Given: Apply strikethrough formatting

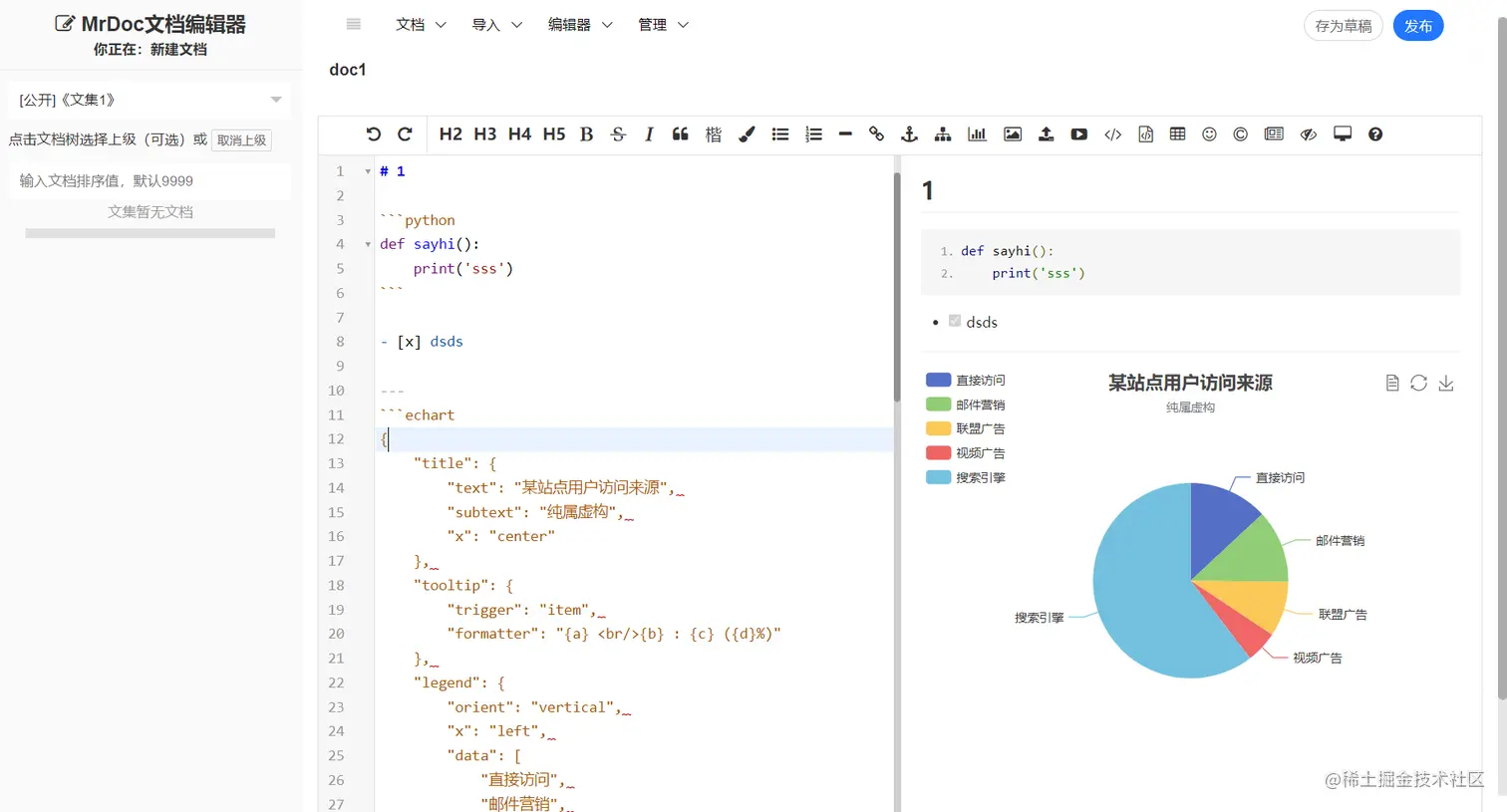Looking at the screenshot, I should point(618,135).
